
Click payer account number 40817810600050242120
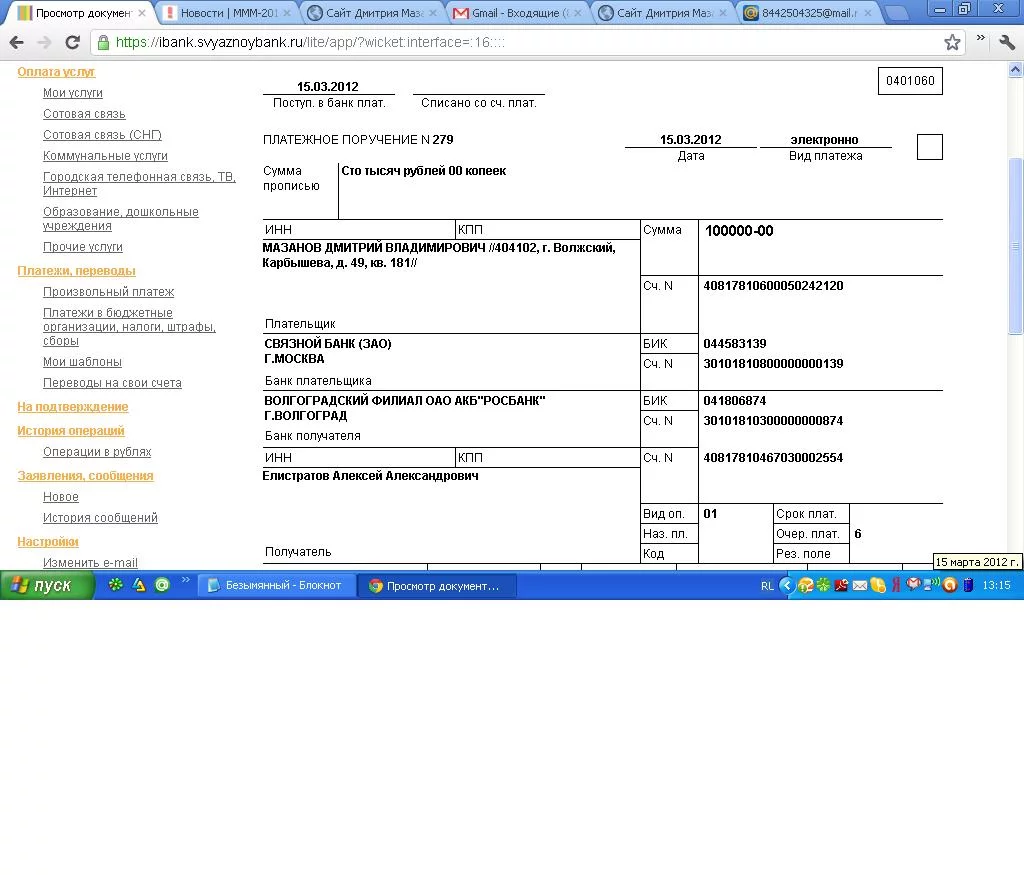[x=773, y=285]
